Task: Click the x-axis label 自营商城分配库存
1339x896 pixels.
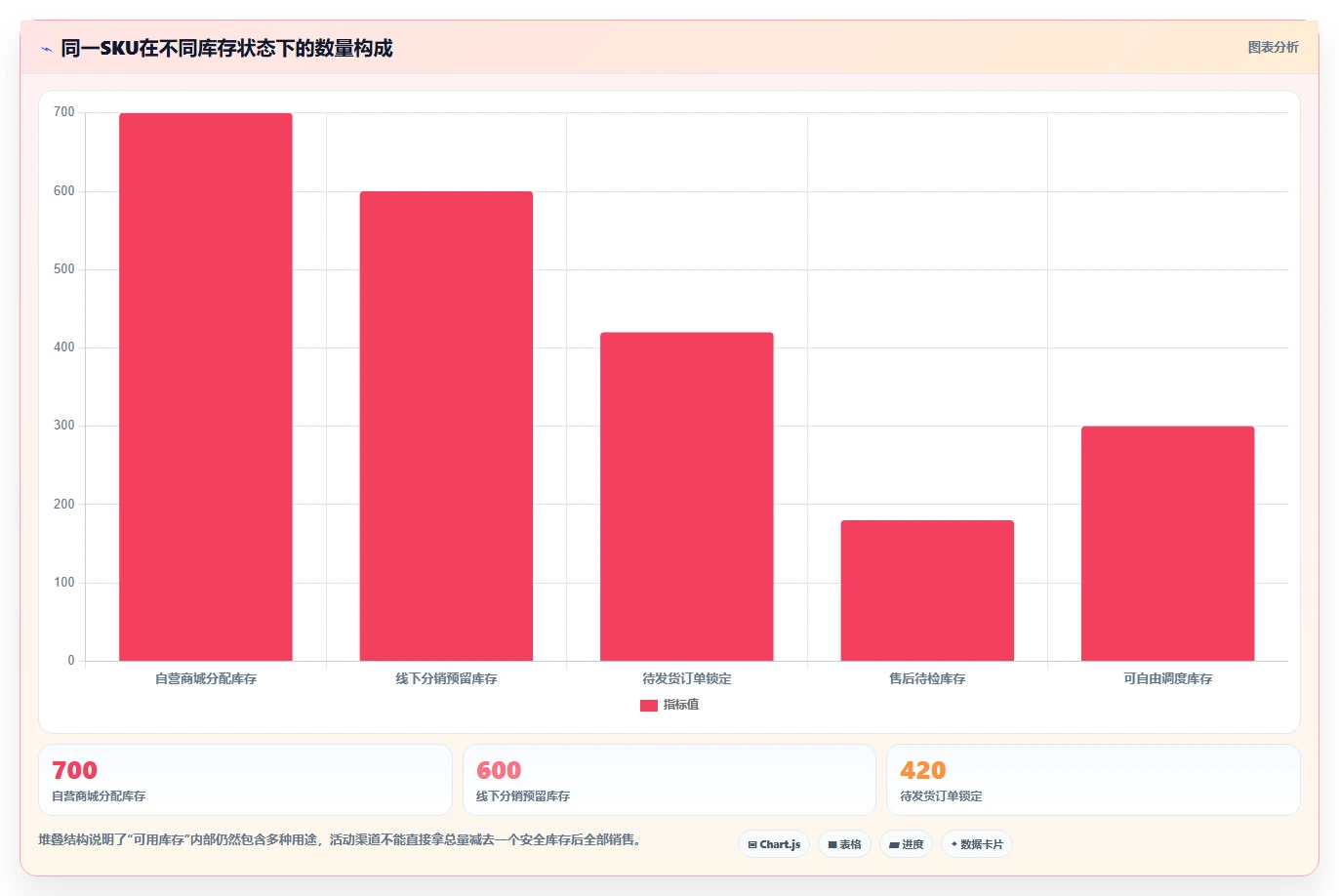Action: click(x=206, y=678)
